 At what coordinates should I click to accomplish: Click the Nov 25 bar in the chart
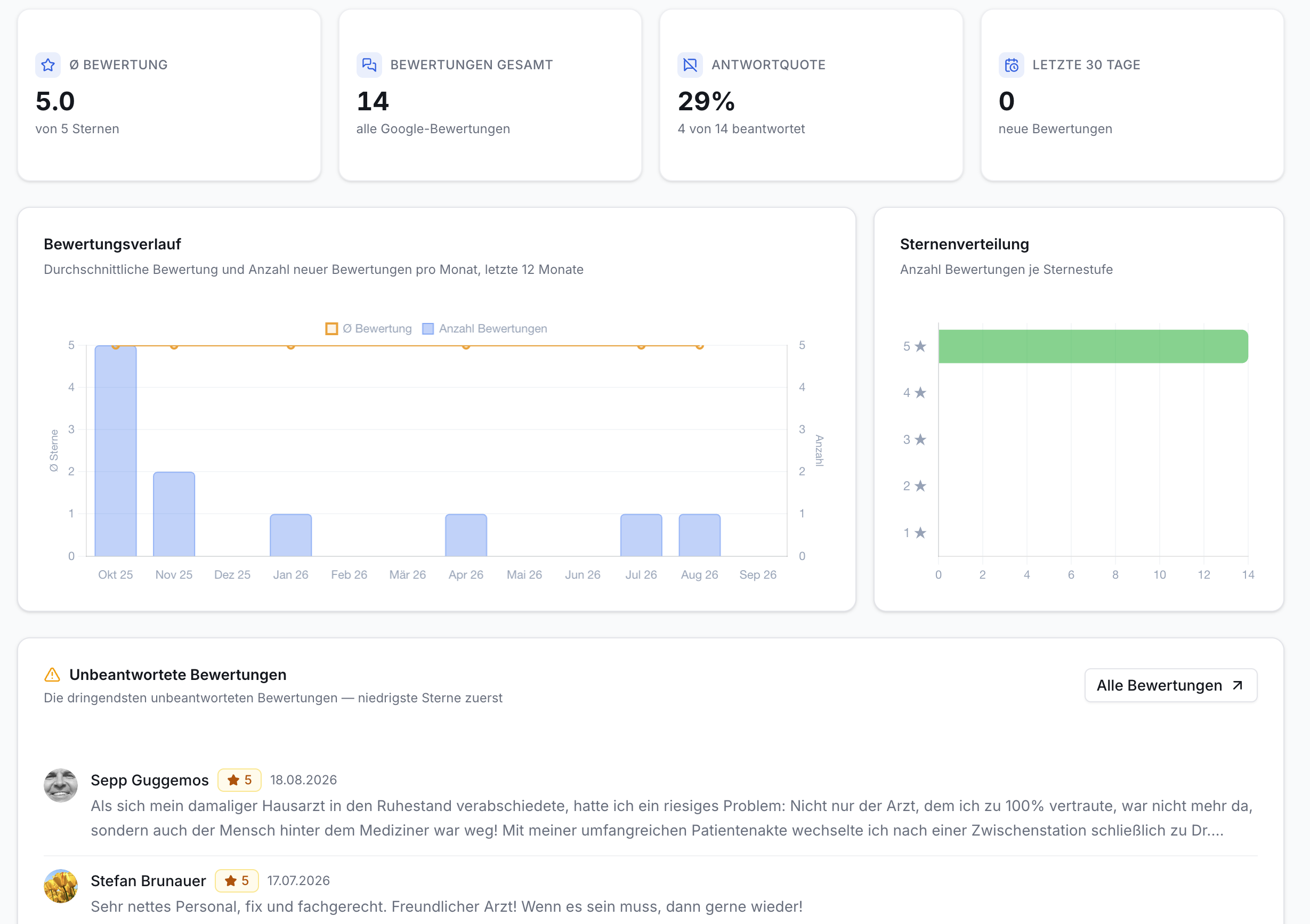[174, 514]
